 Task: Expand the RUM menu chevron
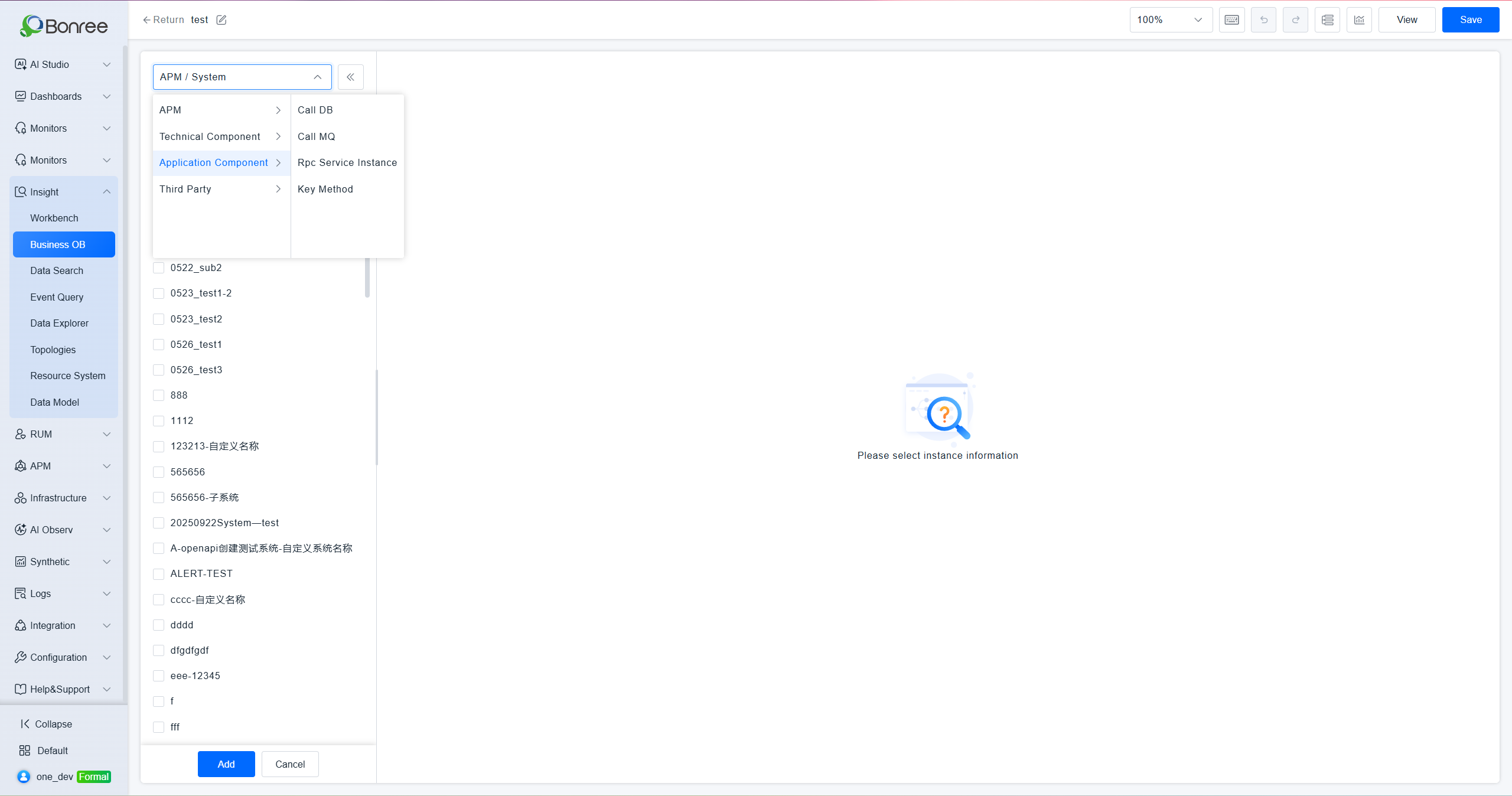coord(107,434)
